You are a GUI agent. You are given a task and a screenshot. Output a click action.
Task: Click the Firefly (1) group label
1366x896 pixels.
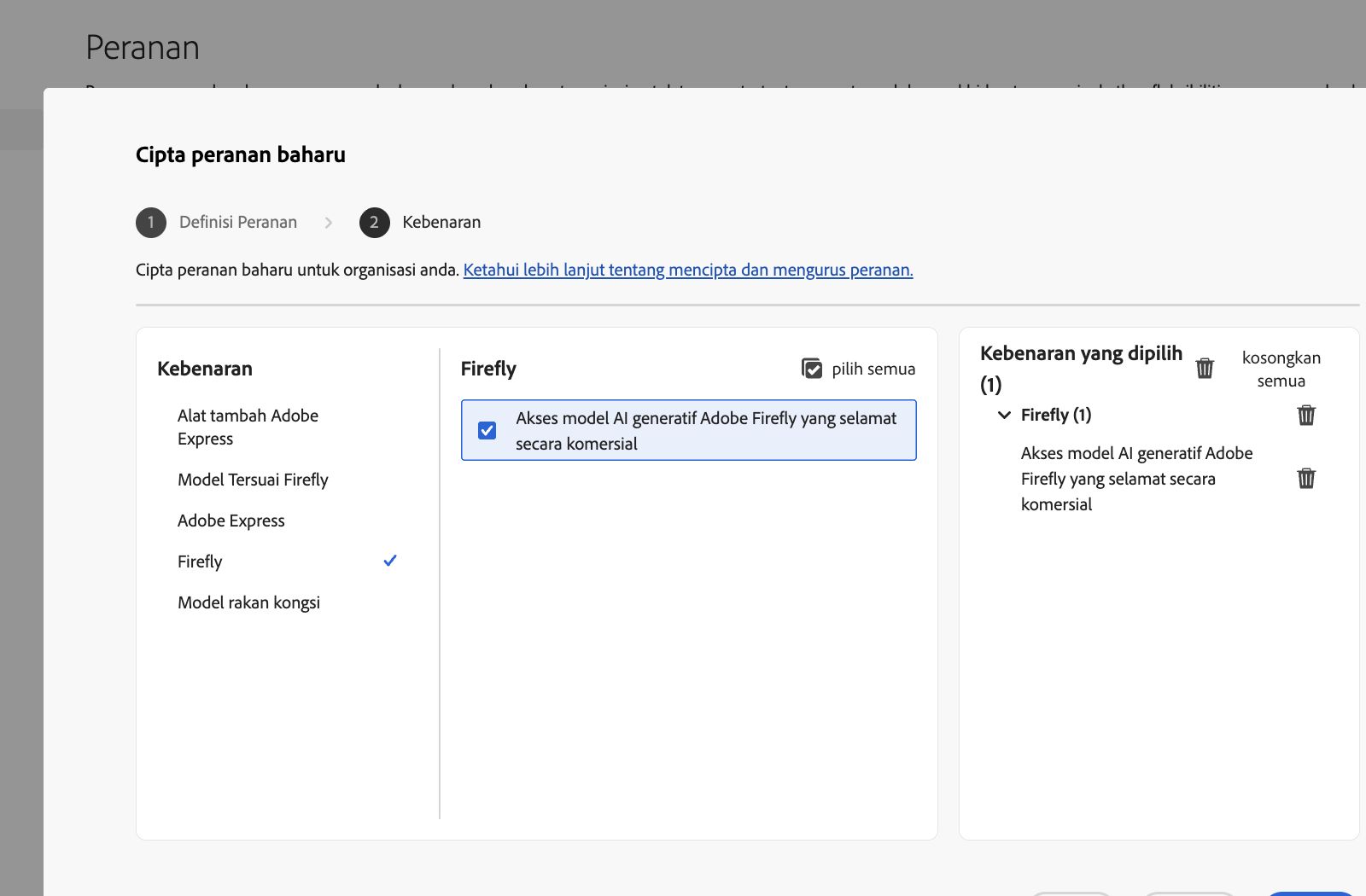click(x=1056, y=416)
